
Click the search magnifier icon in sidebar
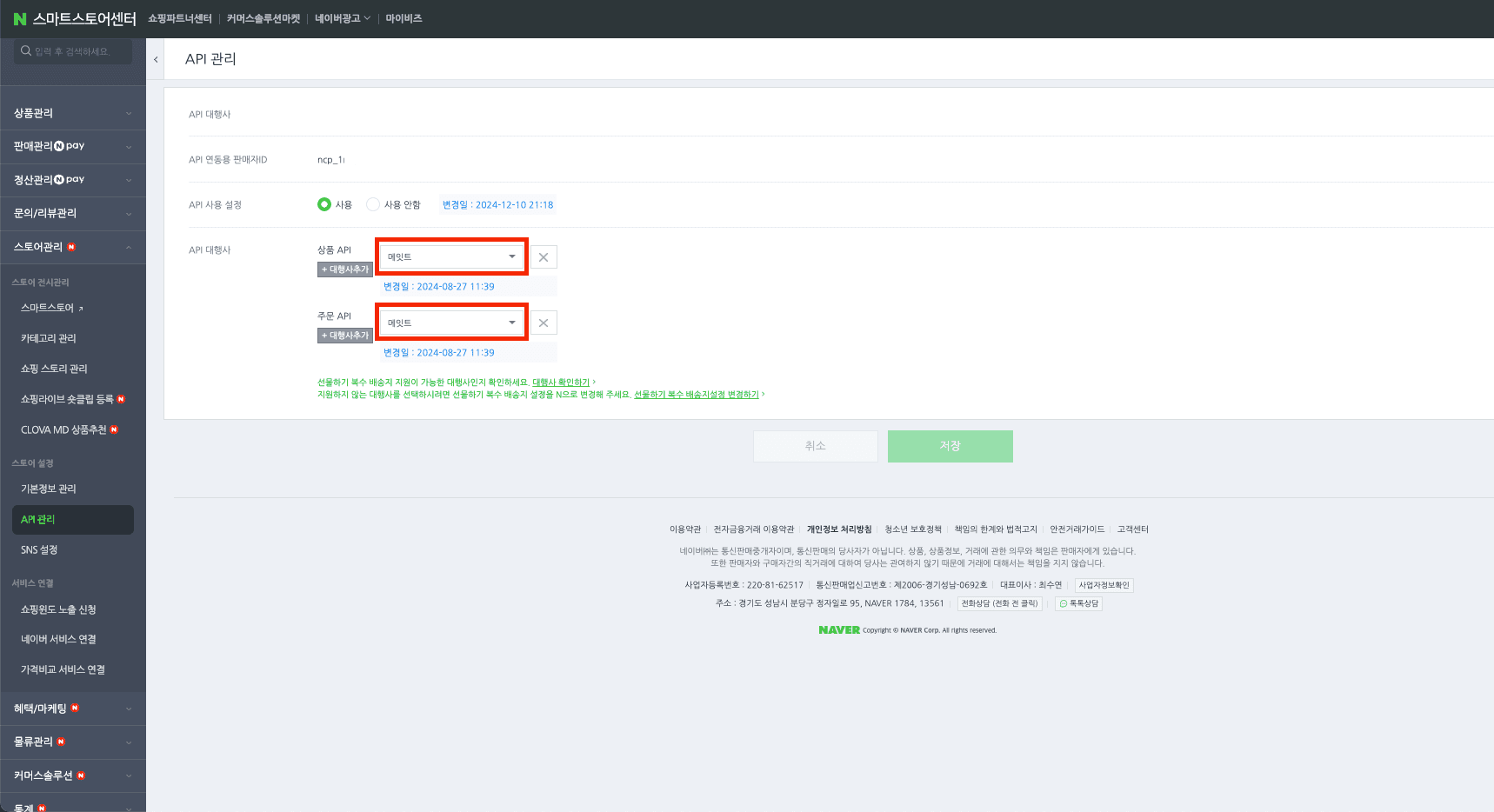point(26,50)
